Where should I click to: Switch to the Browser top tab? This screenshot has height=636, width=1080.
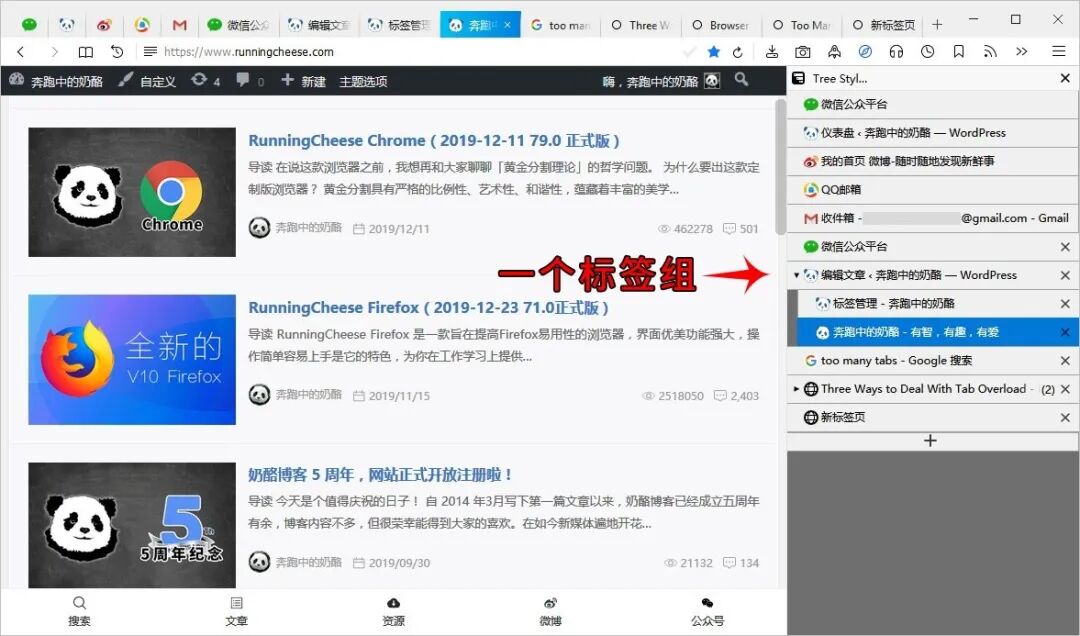[721, 25]
